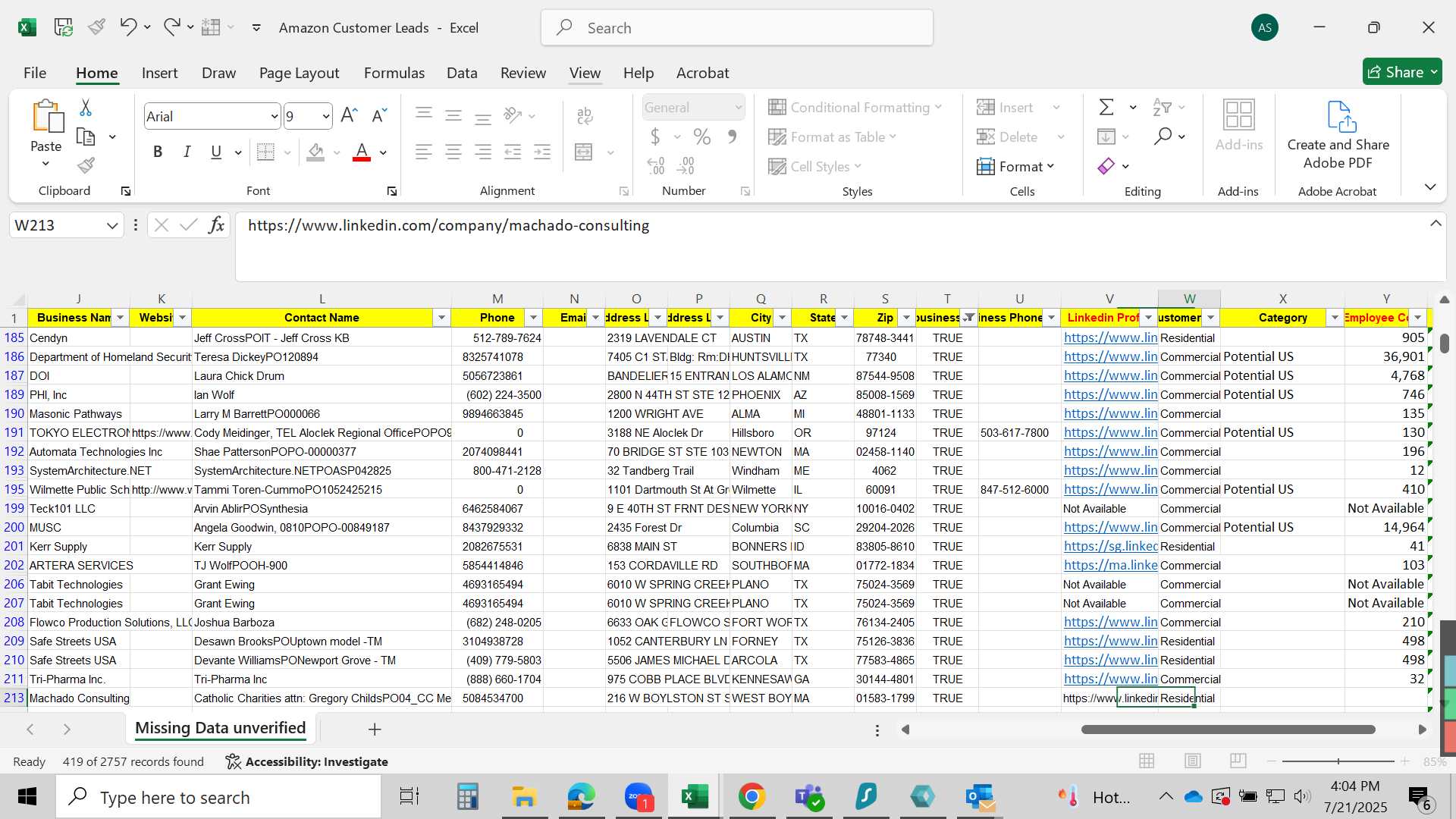1456x819 pixels.
Task: Click the Fill Color bucket swatch
Action: [x=316, y=152]
